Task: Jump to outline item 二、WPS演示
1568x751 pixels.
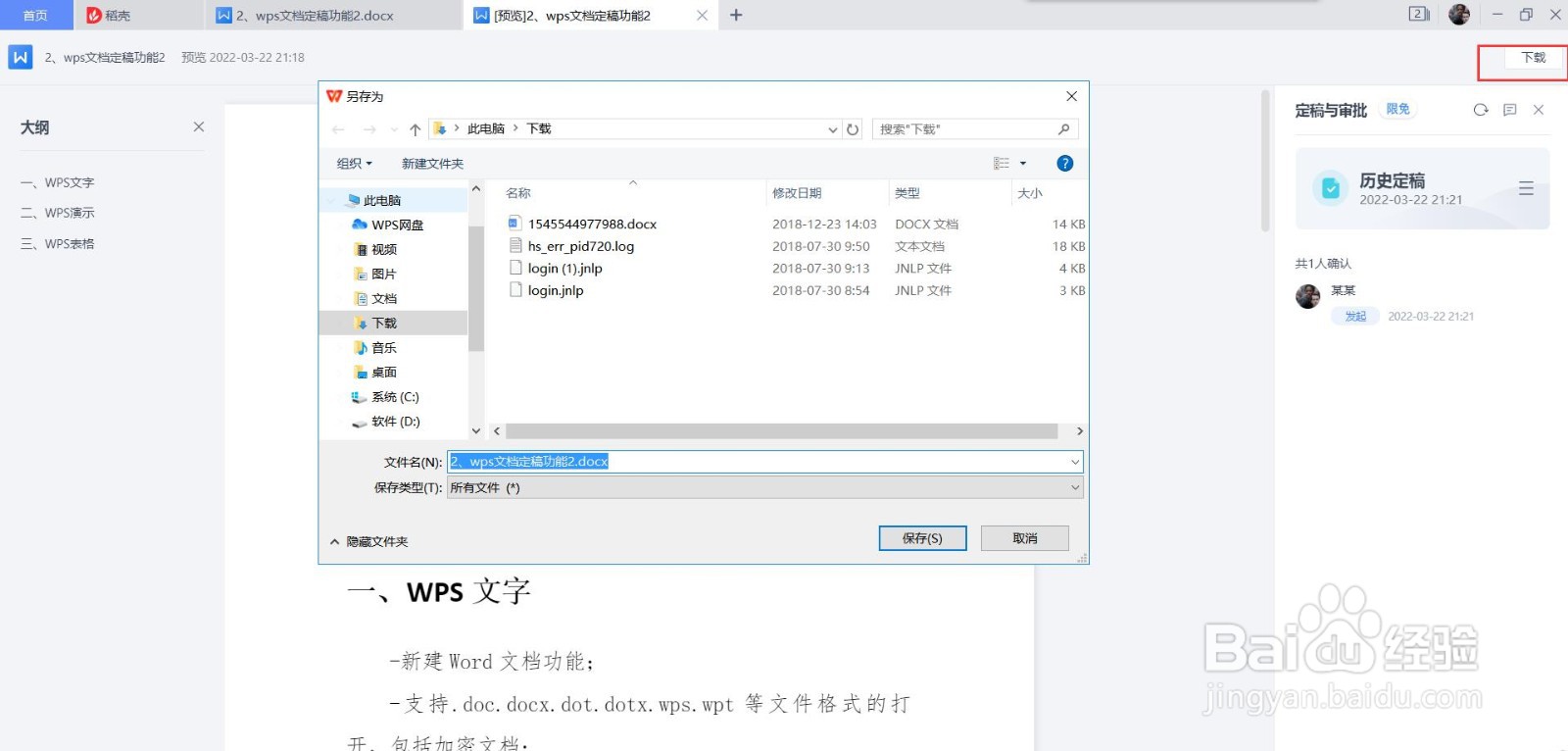Action: click(x=58, y=213)
